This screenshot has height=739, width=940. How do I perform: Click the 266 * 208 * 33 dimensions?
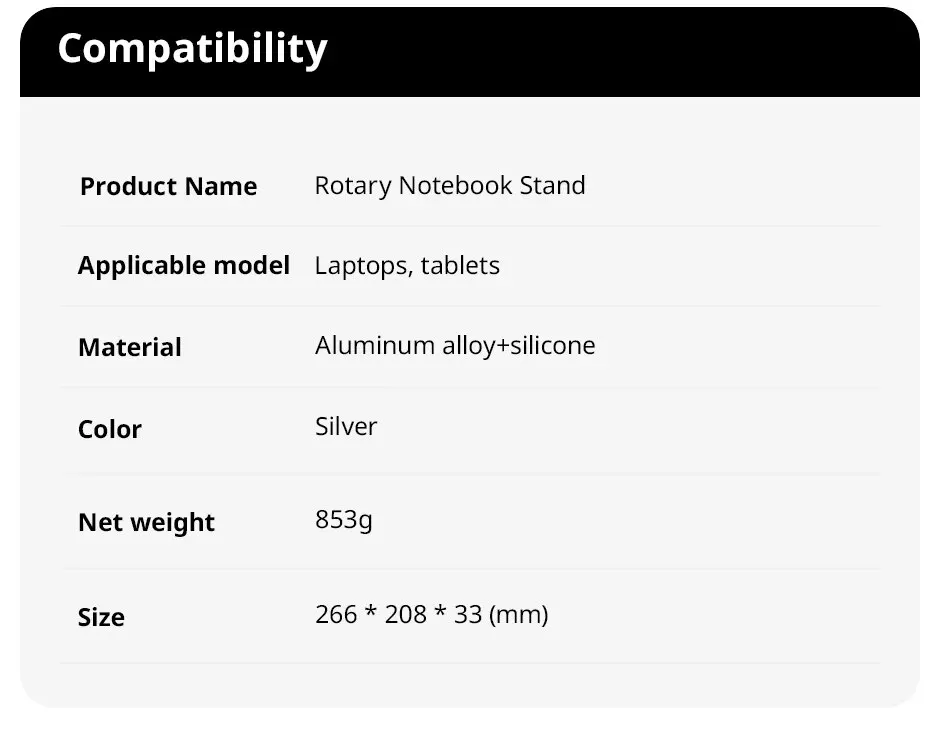(399, 614)
